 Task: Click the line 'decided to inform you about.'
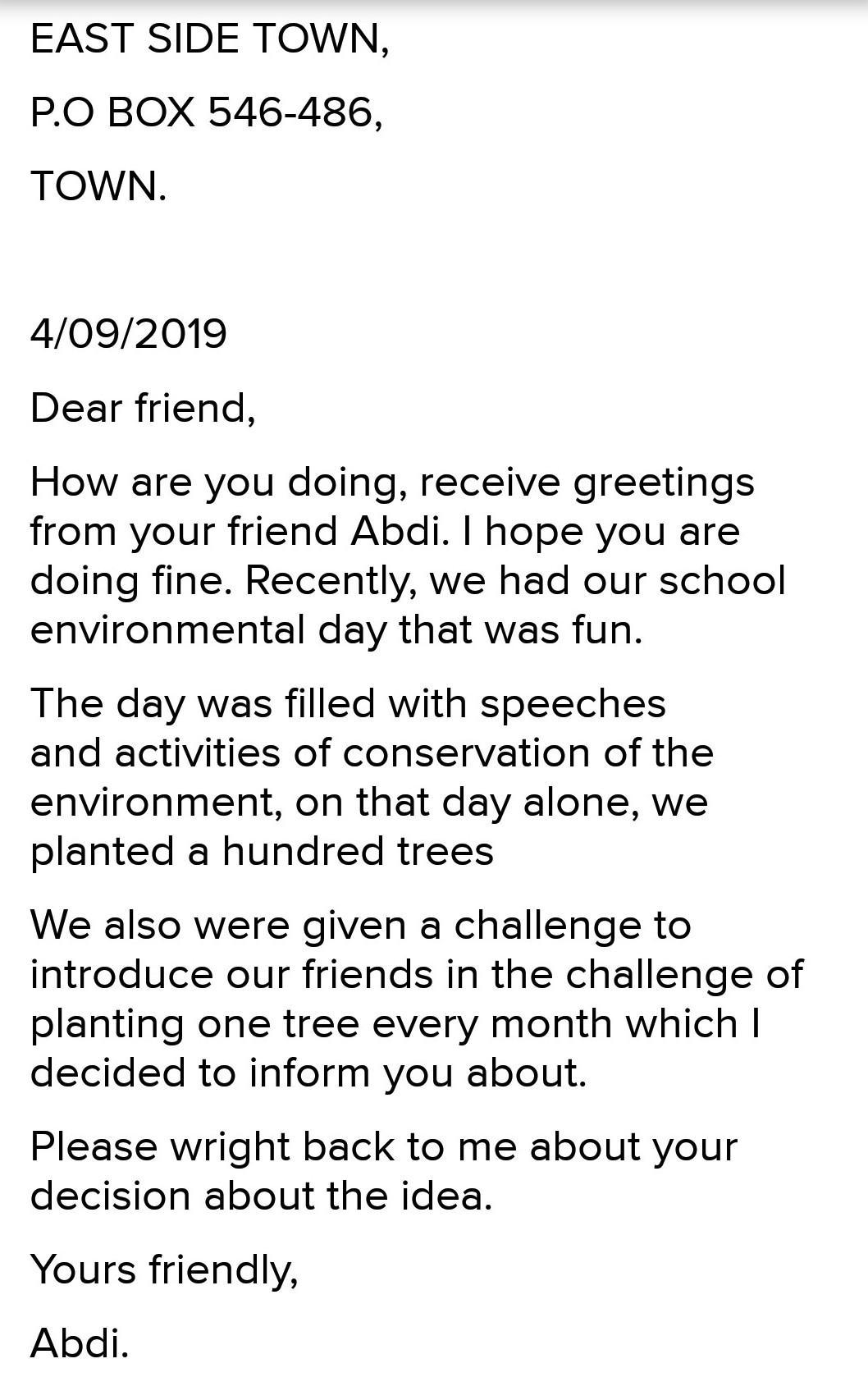click(x=308, y=1073)
